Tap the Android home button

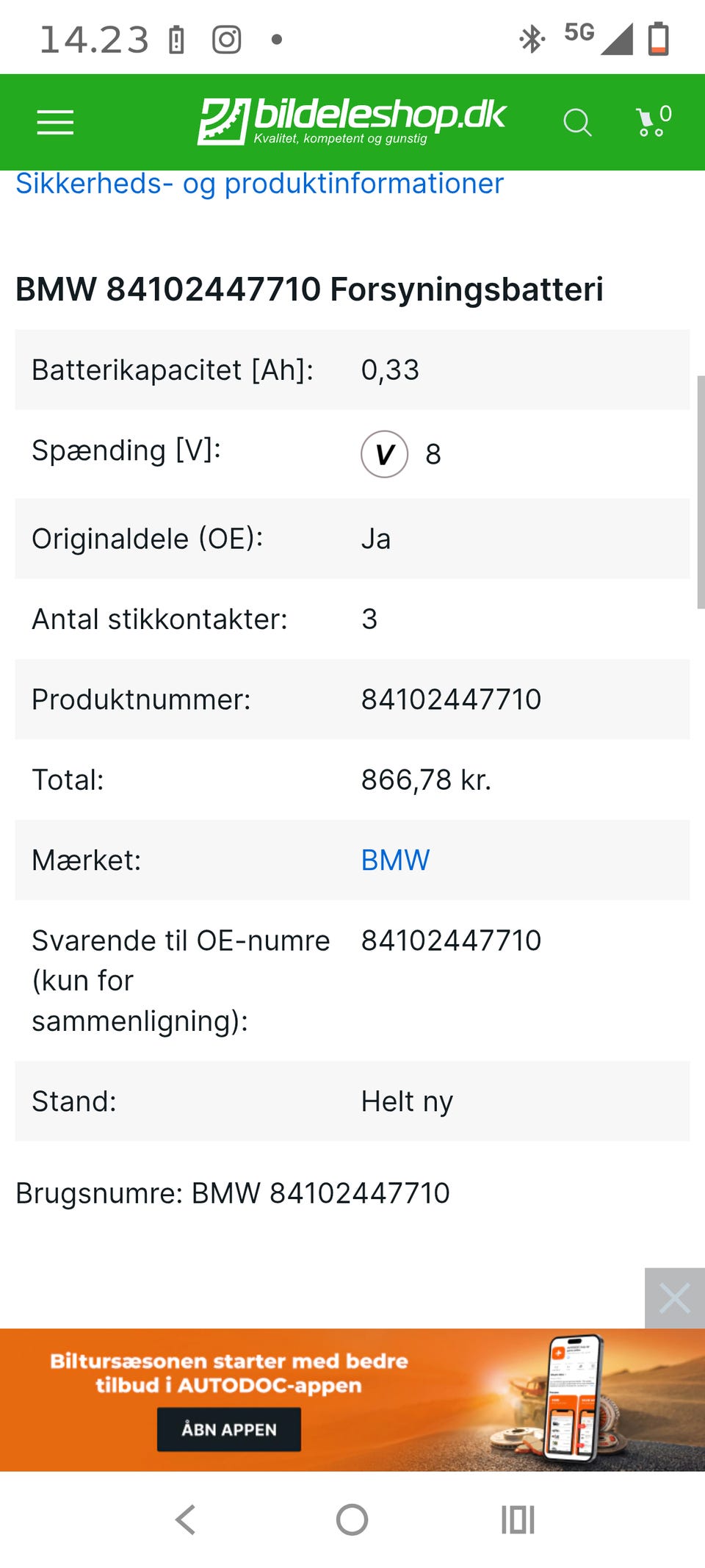(x=352, y=1520)
